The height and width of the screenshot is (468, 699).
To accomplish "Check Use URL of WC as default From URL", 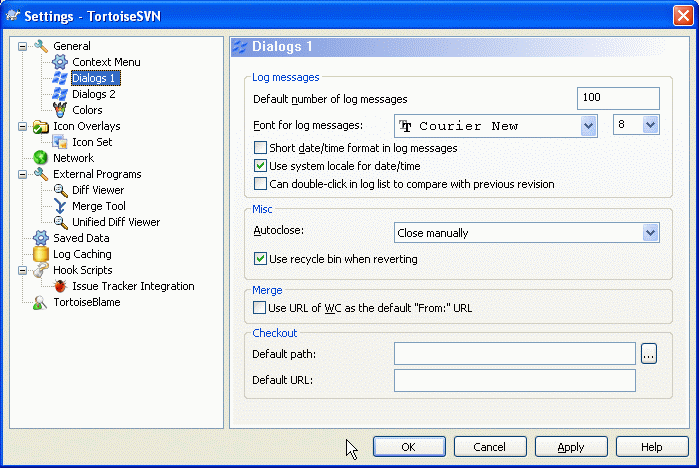I will point(259,308).
